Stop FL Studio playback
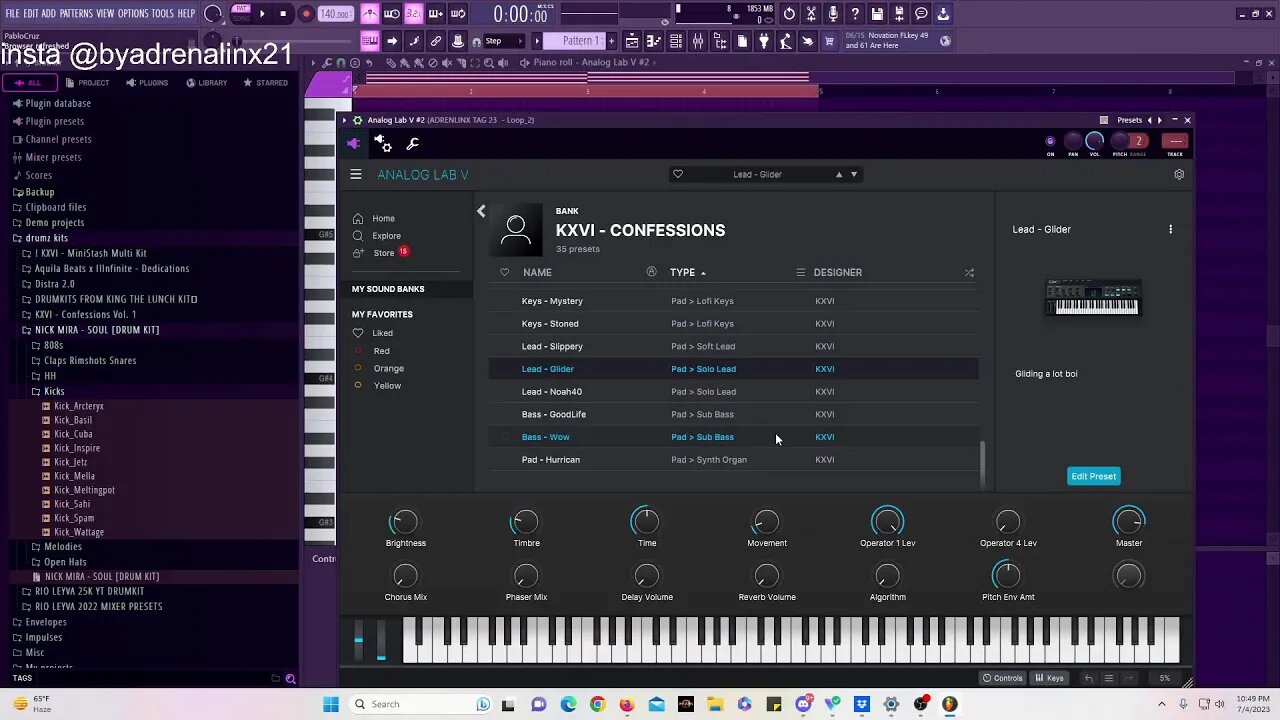Screen dimensions: 1280x720 (x=284, y=14)
